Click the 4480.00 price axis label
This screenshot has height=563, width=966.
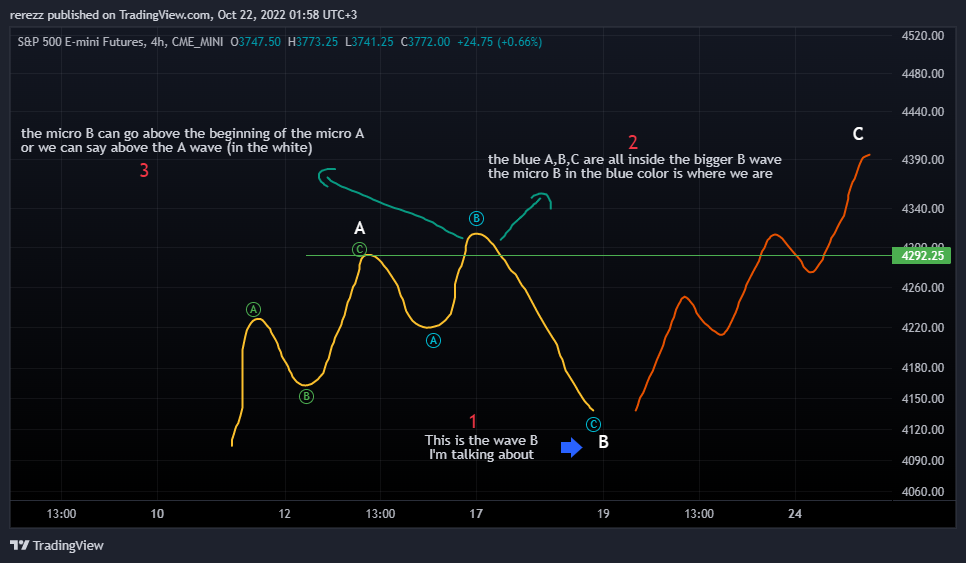tap(923, 74)
